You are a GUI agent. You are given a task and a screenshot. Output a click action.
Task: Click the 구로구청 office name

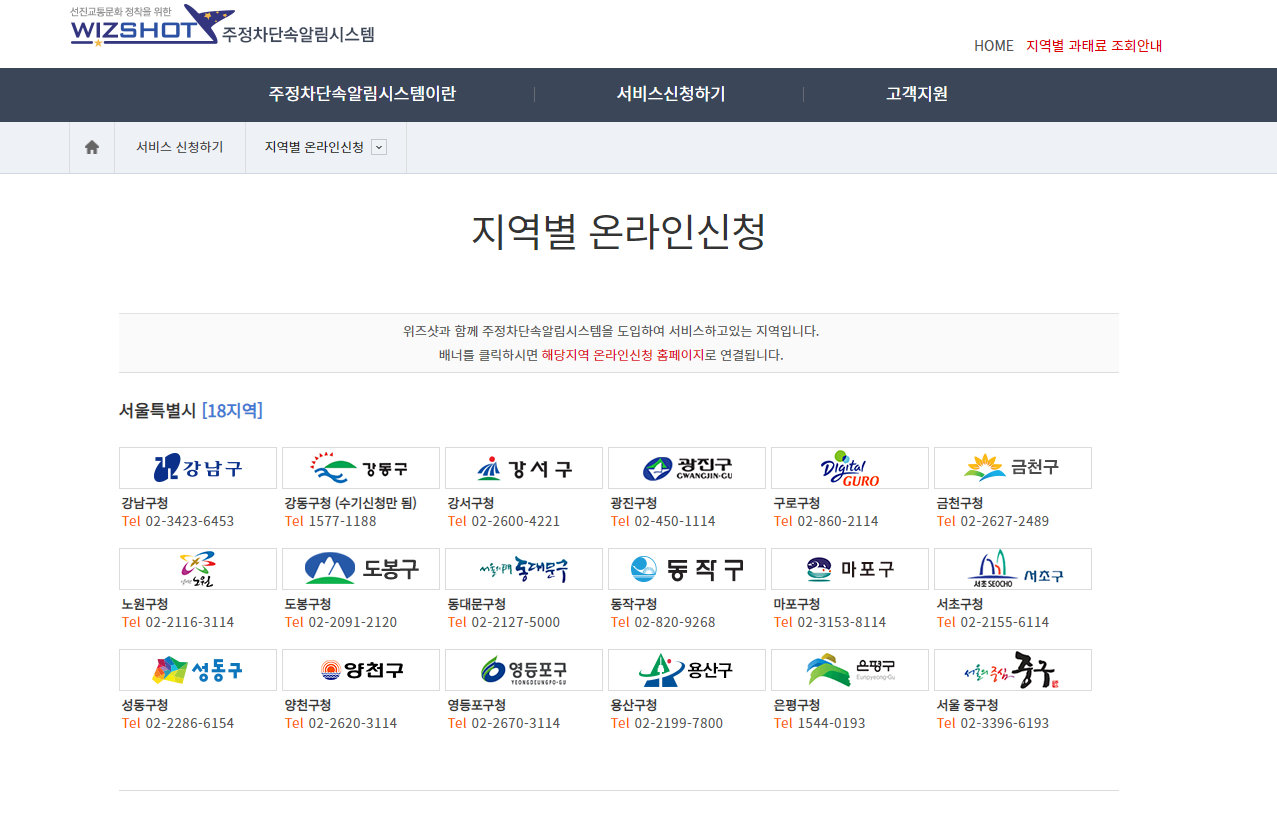tap(797, 503)
